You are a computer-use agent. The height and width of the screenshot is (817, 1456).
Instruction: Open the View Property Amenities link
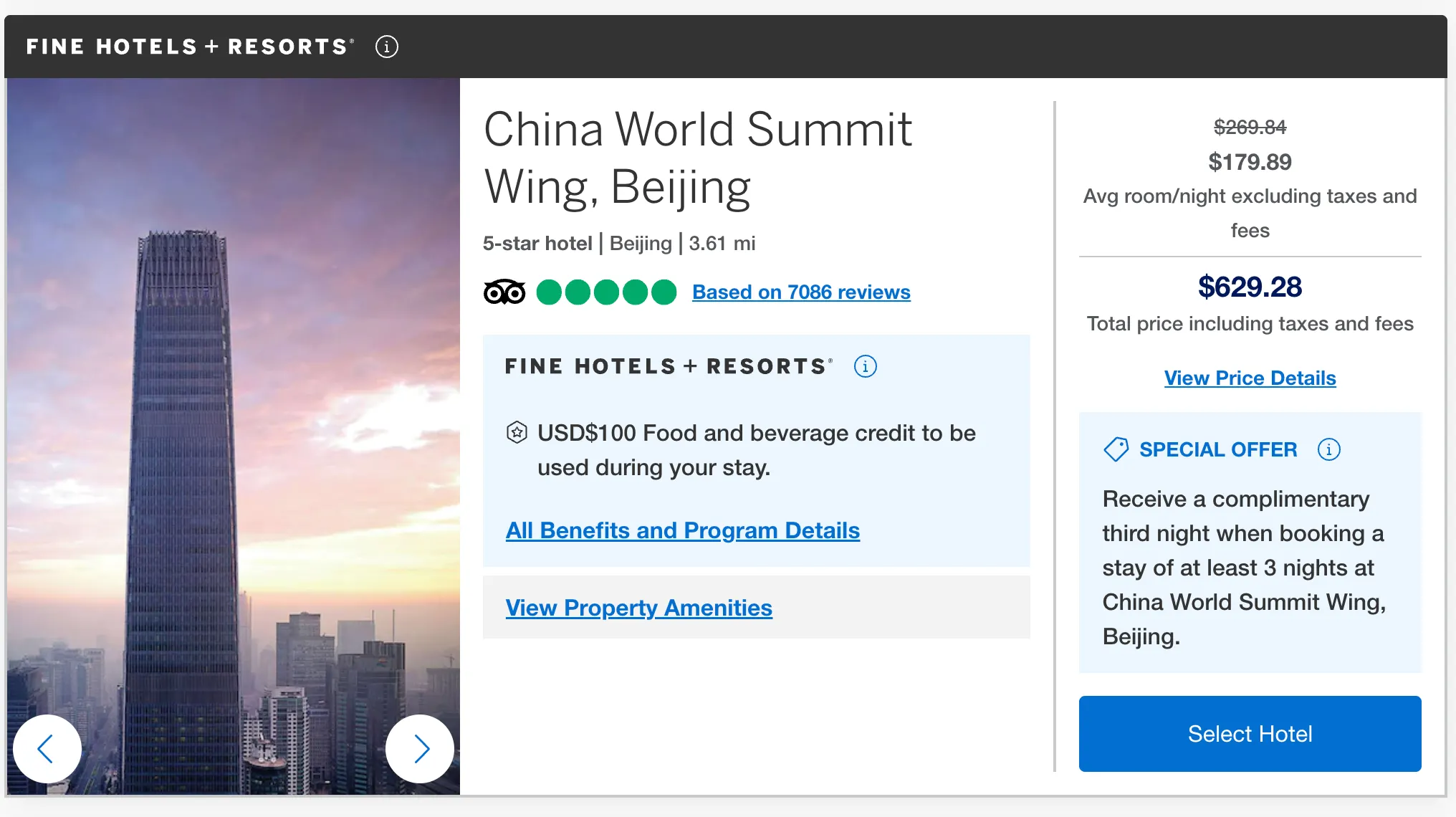tap(638, 608)
